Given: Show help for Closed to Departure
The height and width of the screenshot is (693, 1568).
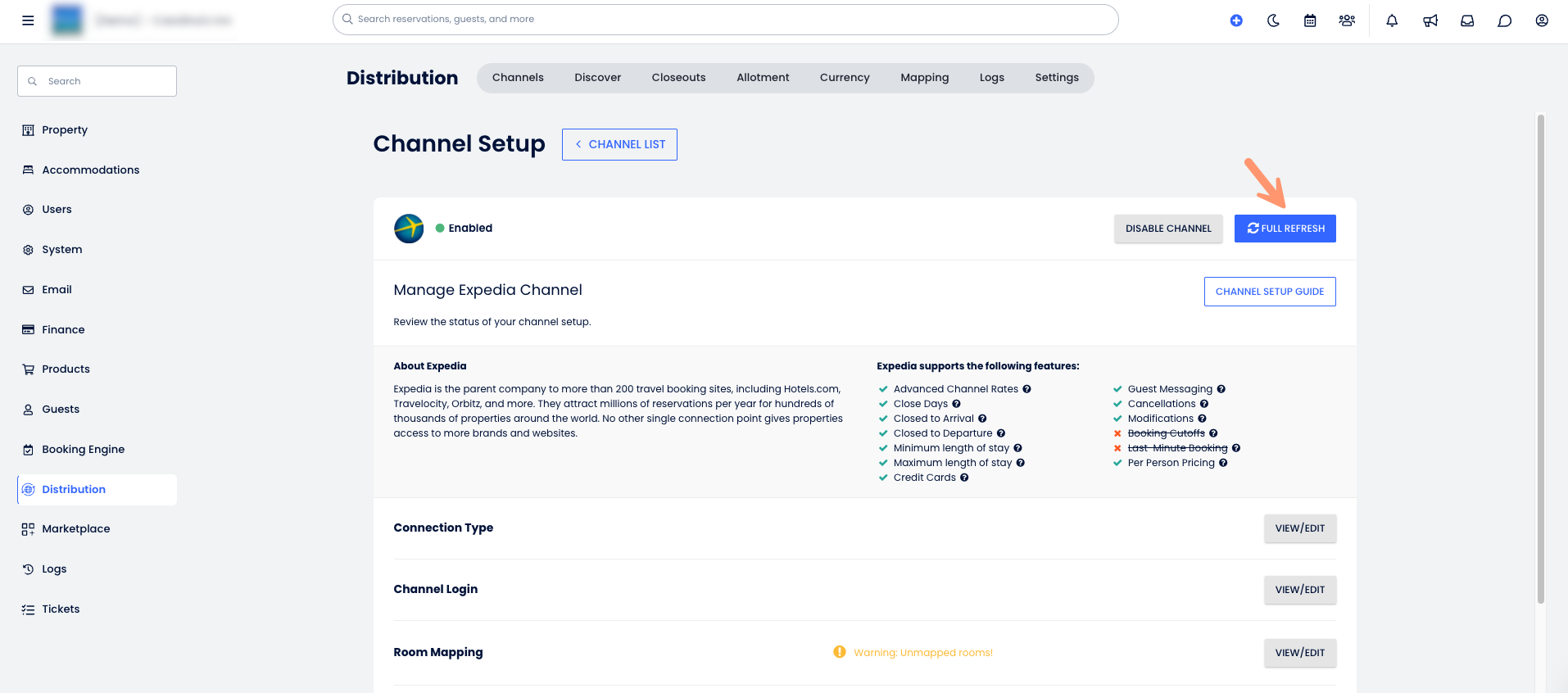Looking at the screenshot, I should 1001,433.
